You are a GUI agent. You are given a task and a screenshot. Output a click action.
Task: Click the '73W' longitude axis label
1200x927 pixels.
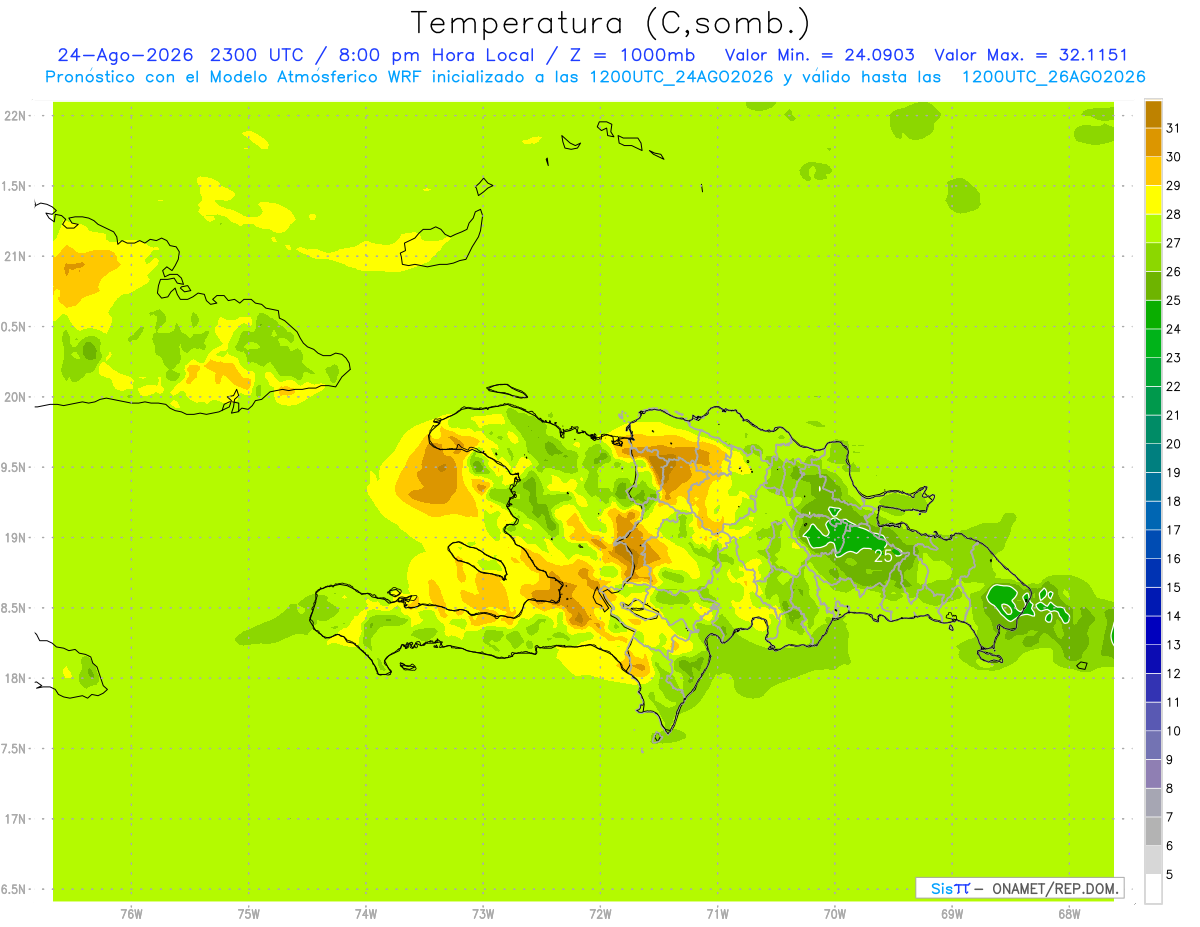click(x=483, y=912)
